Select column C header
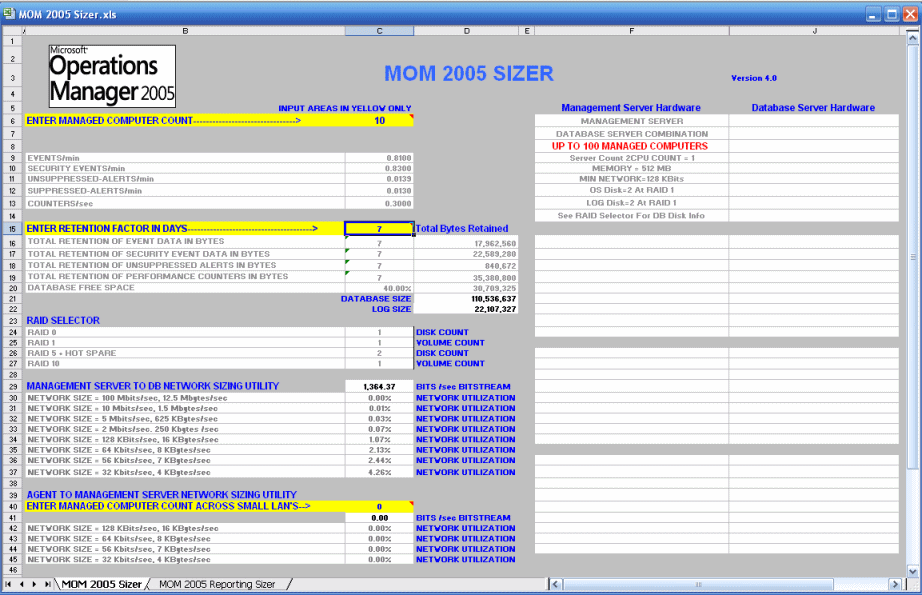The height and width of the screenshot is (595, 922). [379, 31]
